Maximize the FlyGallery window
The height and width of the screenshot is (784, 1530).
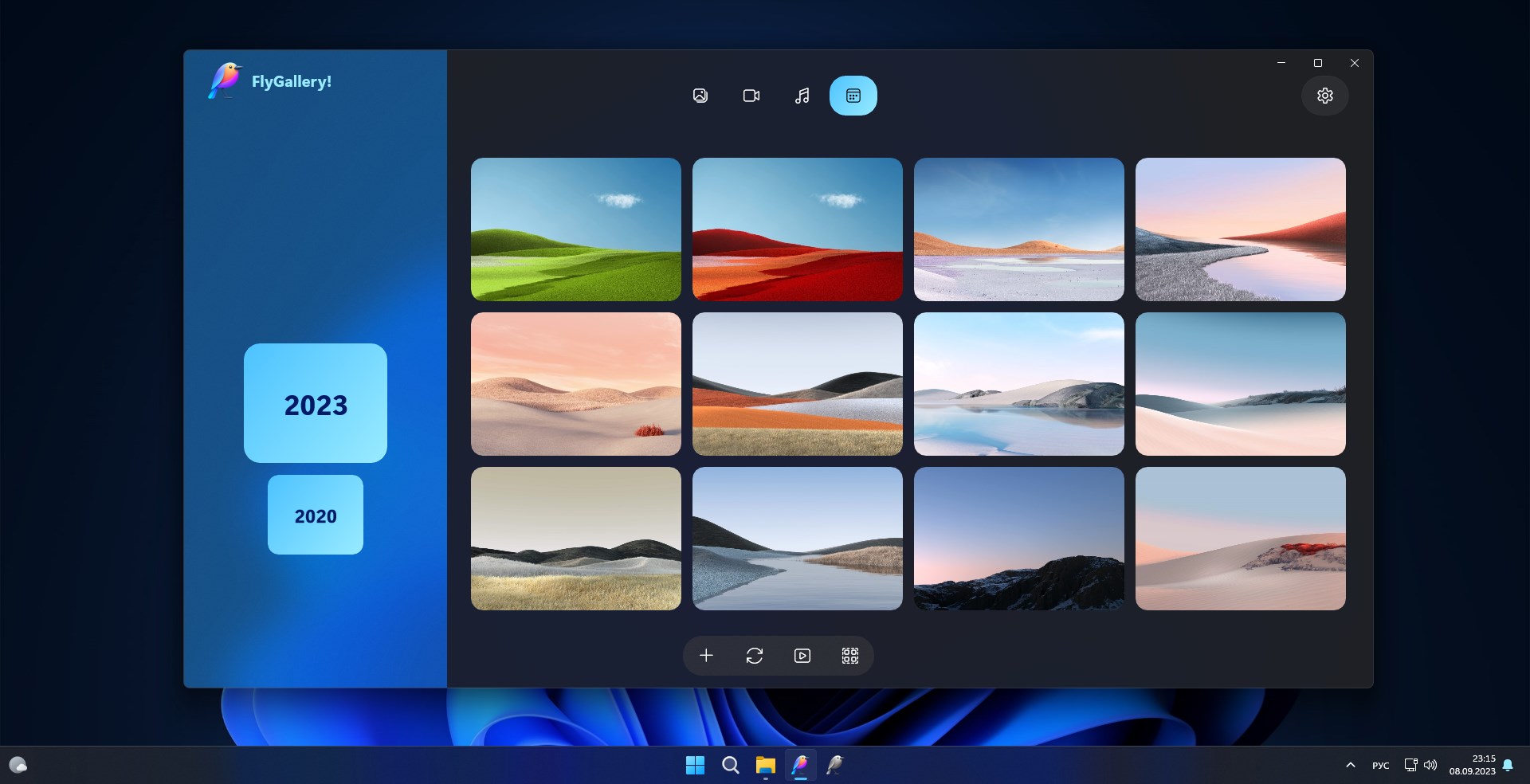(x=1318, y=63)
